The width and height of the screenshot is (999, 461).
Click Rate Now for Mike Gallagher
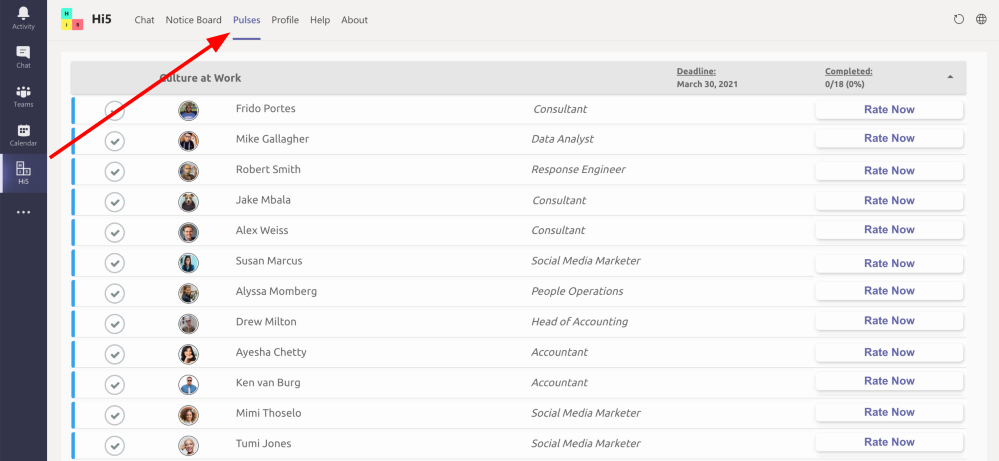(x=889, y=139)
